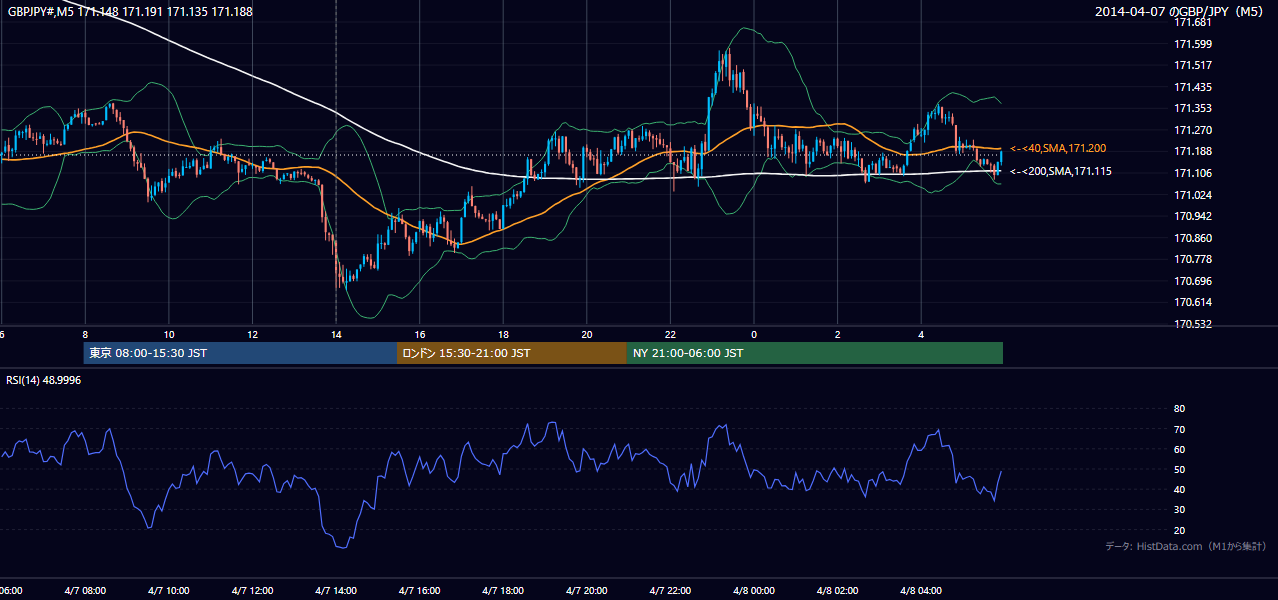Click hour 10 on price chart hour axis
Viewport: 1278px width, 600px height.
169,334
